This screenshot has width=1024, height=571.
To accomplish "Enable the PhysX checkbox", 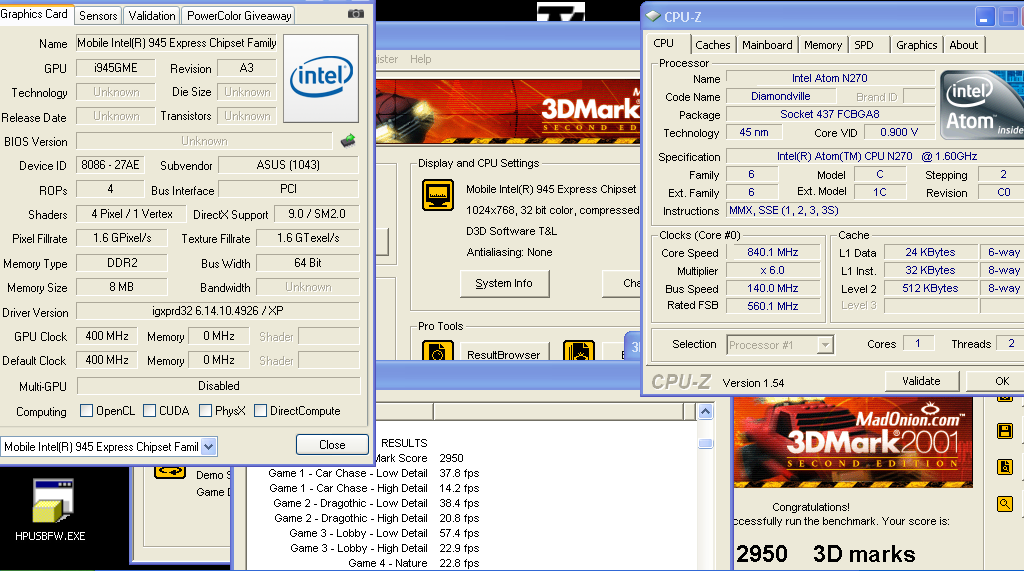I will [205, 410].
